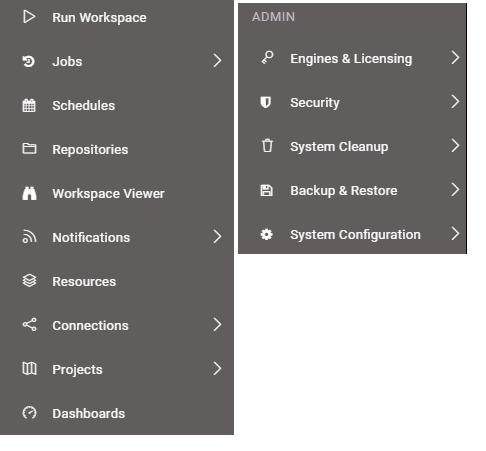
Task: Click the Workspace Viewer binoculars icon
Action: [x=29, y=193]
